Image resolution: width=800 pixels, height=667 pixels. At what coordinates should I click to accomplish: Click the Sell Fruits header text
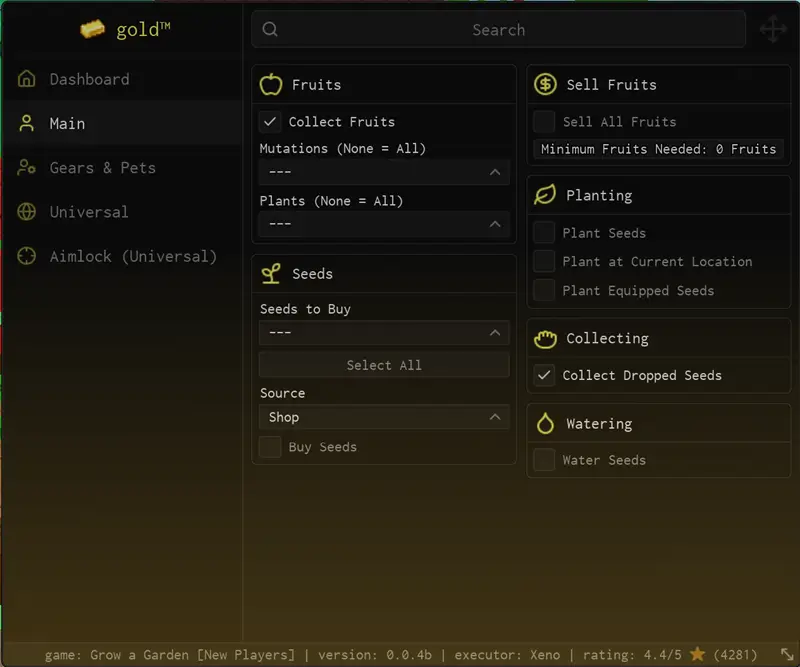coord(611,85)
